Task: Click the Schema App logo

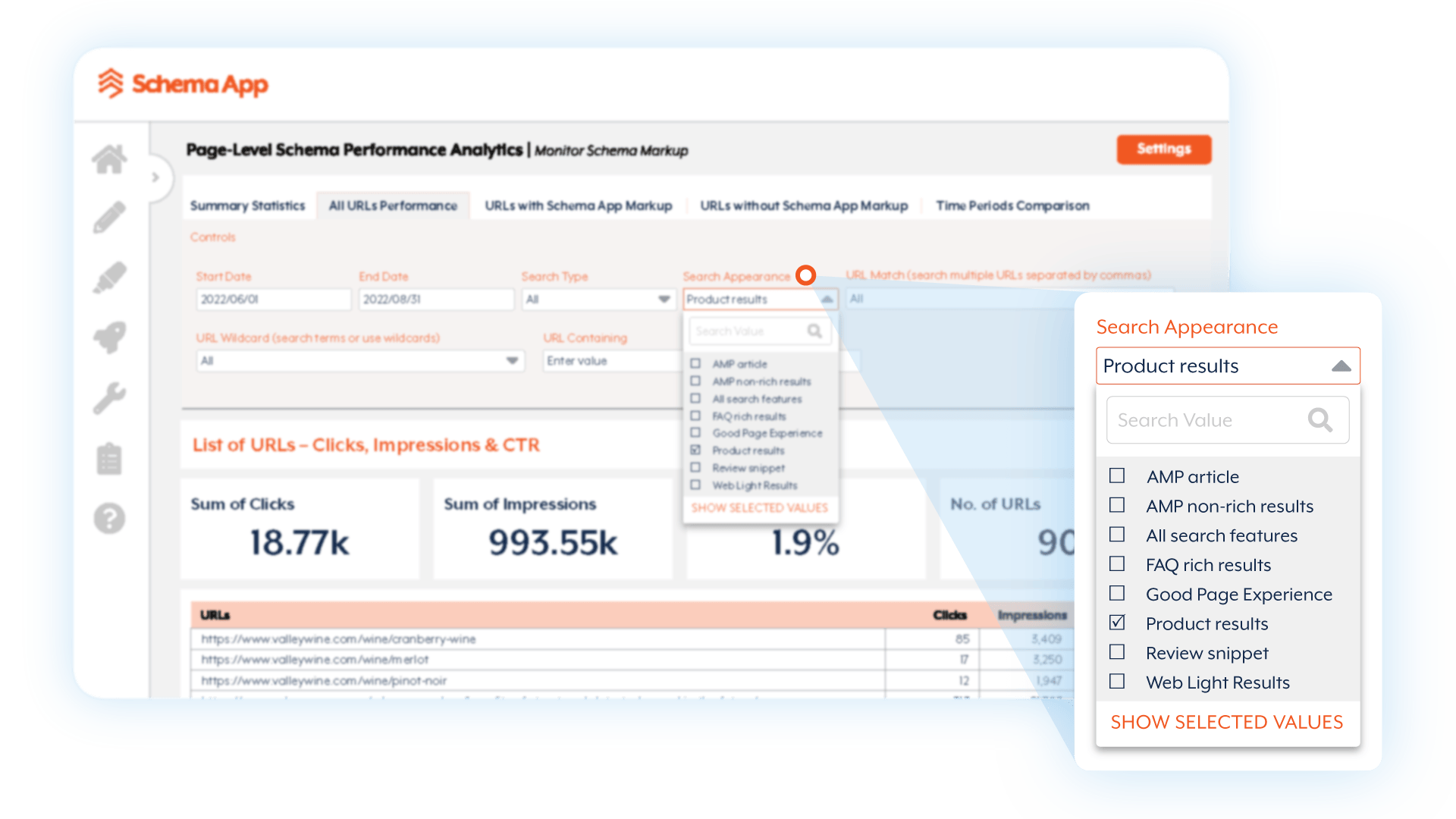Action: (182, 83)
